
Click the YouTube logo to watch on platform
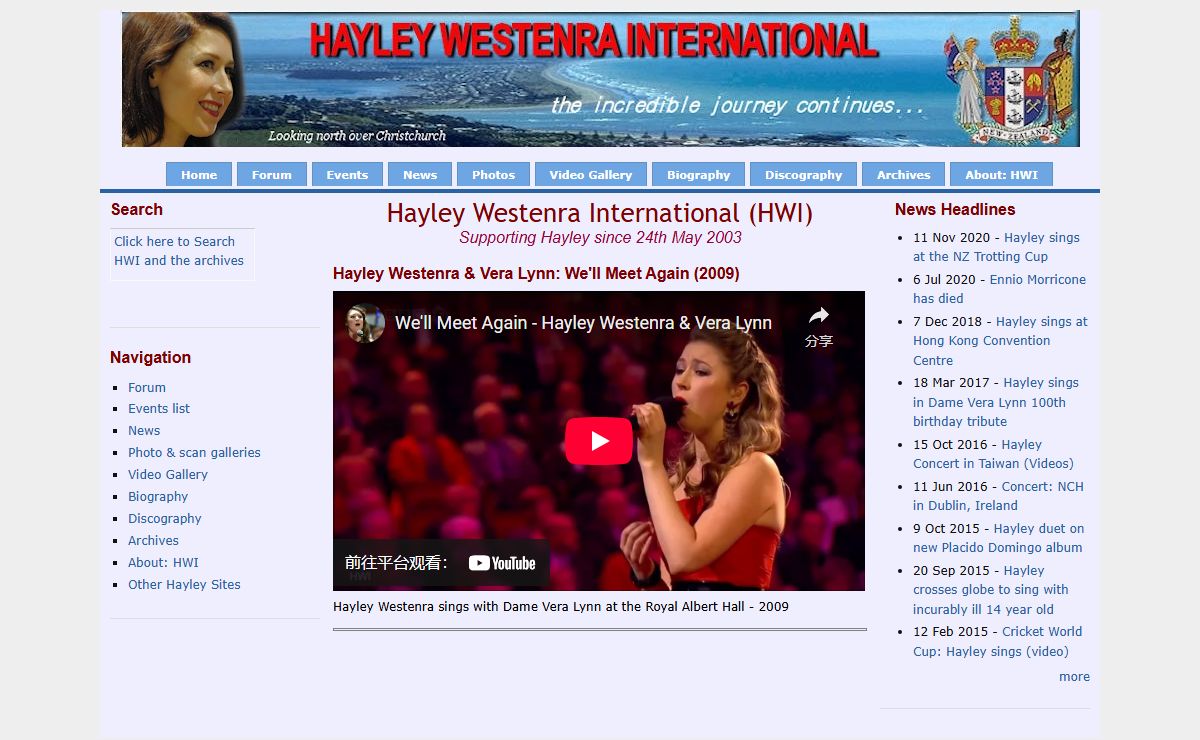[502, 563]
